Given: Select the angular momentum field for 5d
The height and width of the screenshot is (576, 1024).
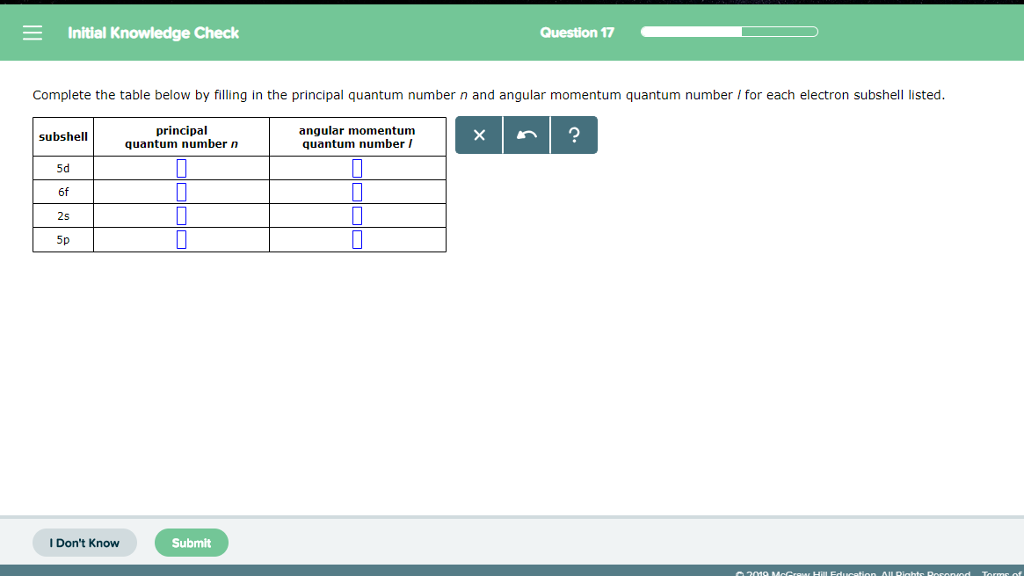Looking at the screenshot, I should click(x=357, y=167).
